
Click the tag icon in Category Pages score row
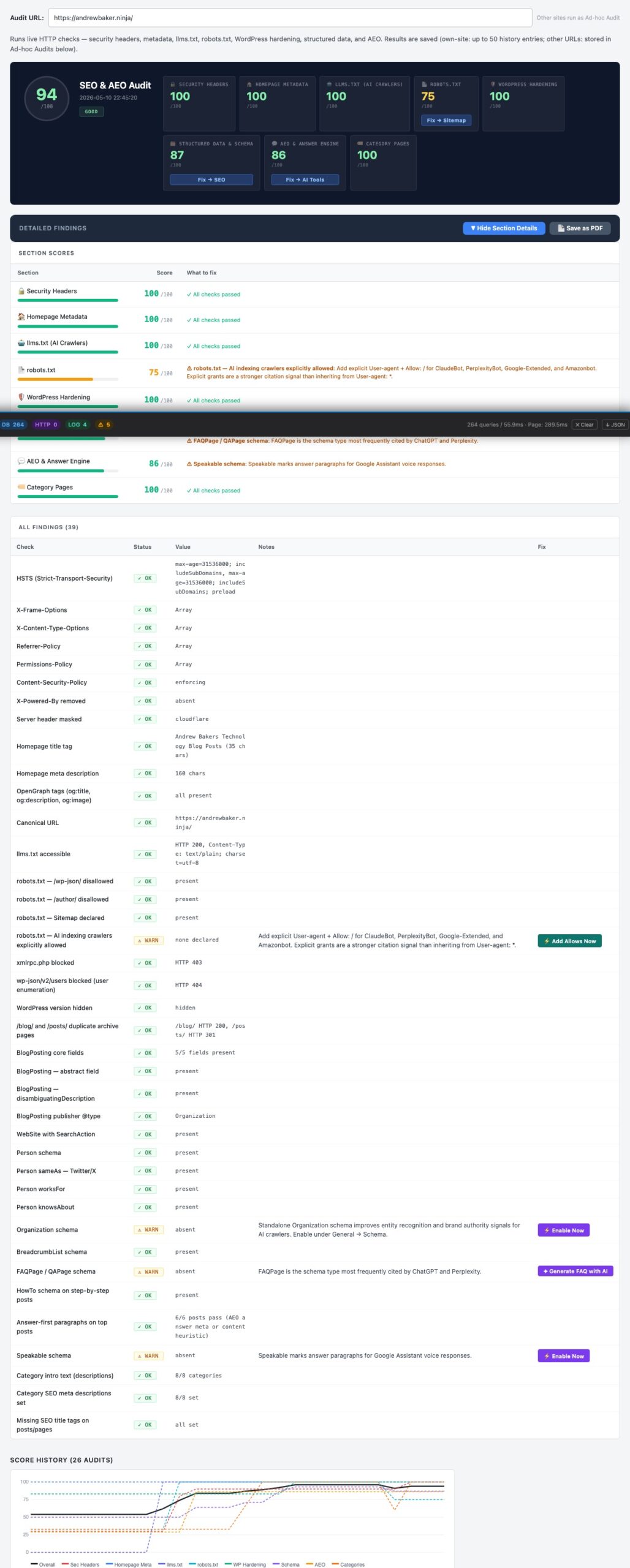pos(21,488)
